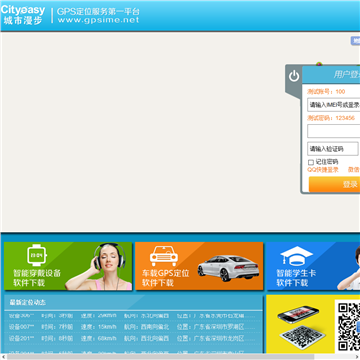Click the white car photo on the orange banner
The height and width of the screenshot is (360, 360).
pyautogui.click(x=228, y=268)
